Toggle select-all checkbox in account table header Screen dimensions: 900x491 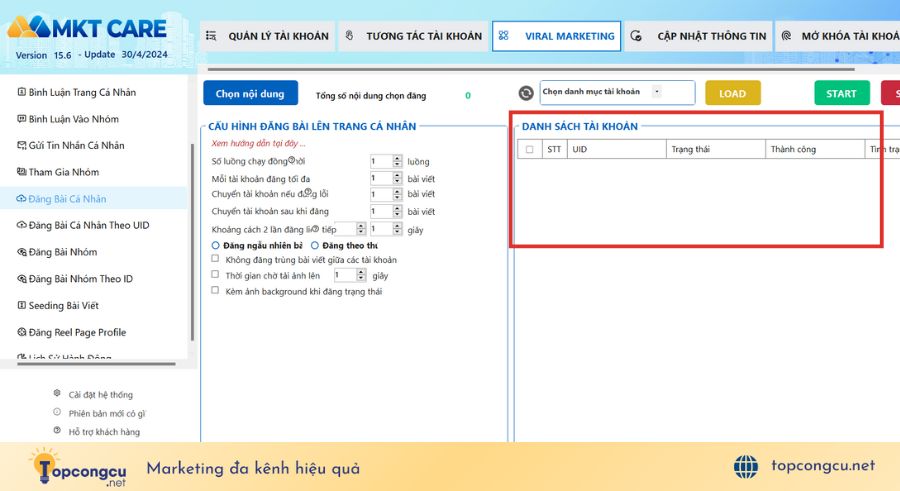529,149
